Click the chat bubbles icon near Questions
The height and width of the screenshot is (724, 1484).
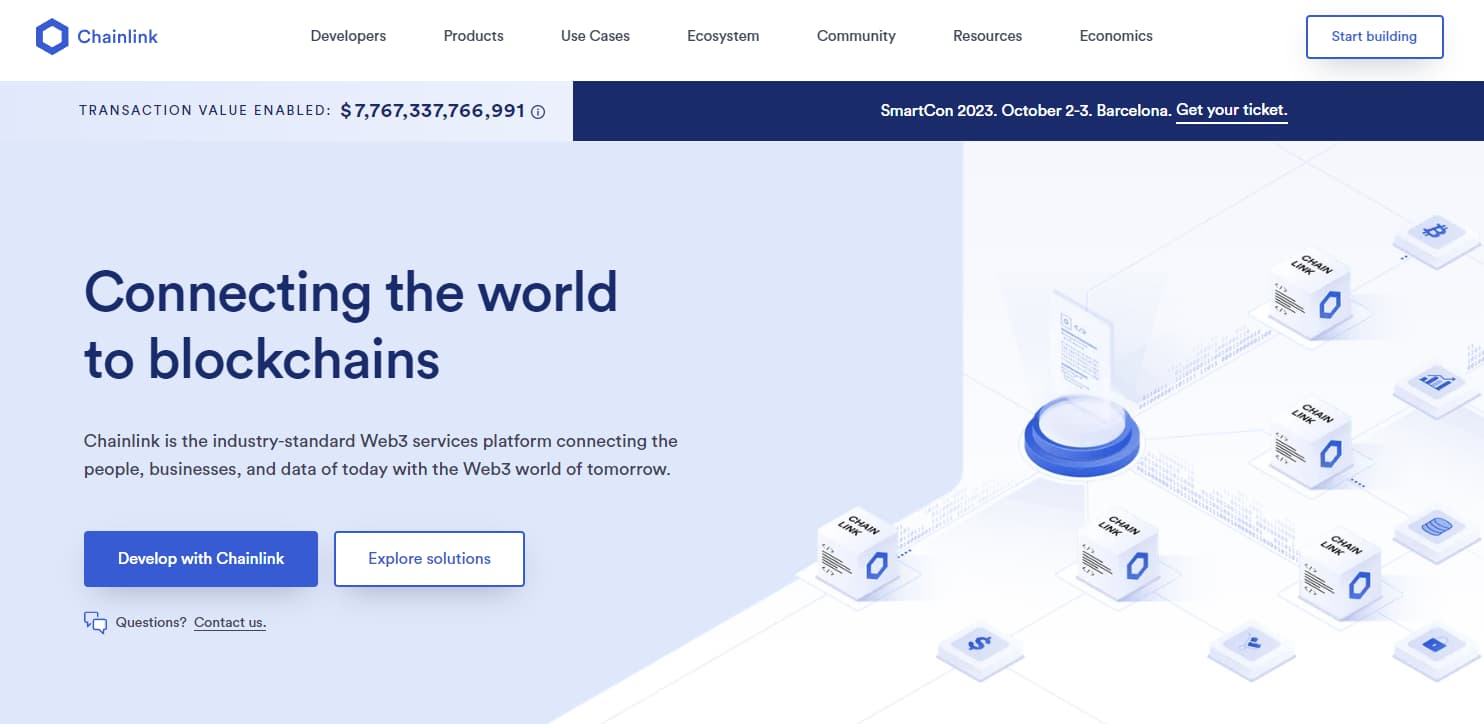pos(95,622)
